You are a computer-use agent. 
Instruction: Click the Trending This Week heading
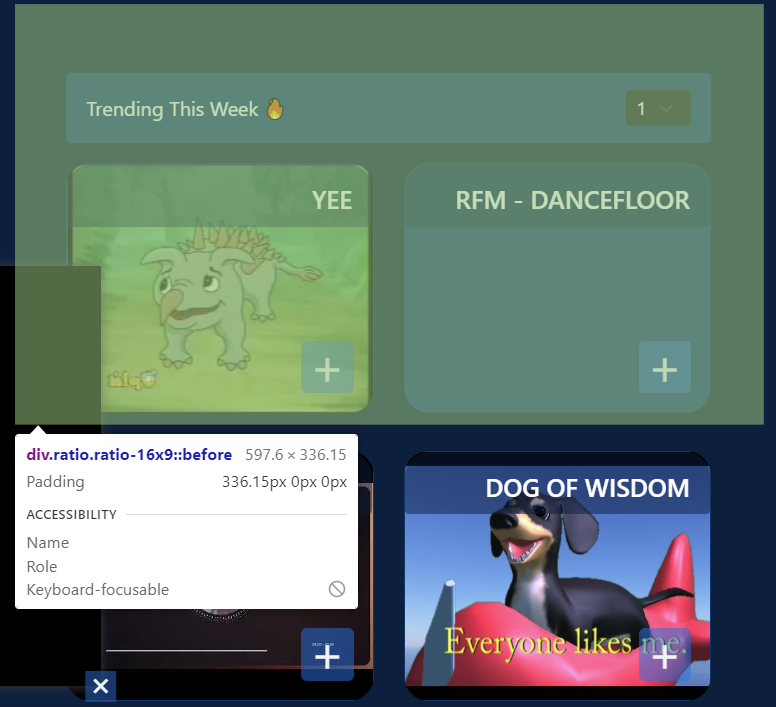coord(172,109)
